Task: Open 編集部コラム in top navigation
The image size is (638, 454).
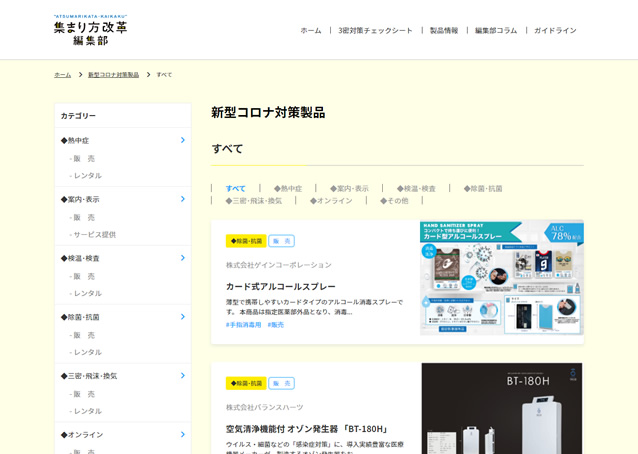Action: coord(496,31)
